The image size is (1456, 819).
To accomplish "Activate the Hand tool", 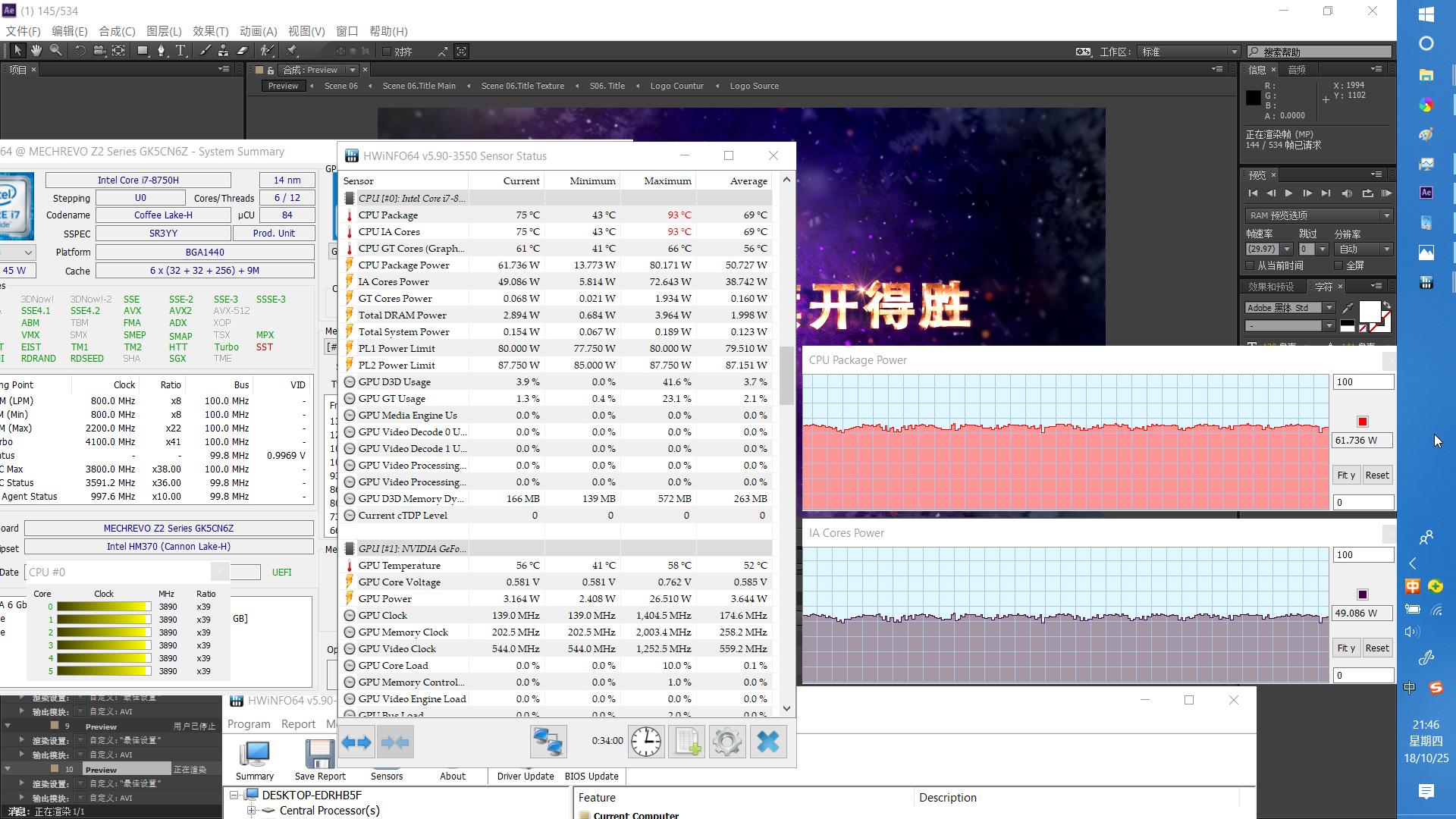I will [36, 51].
